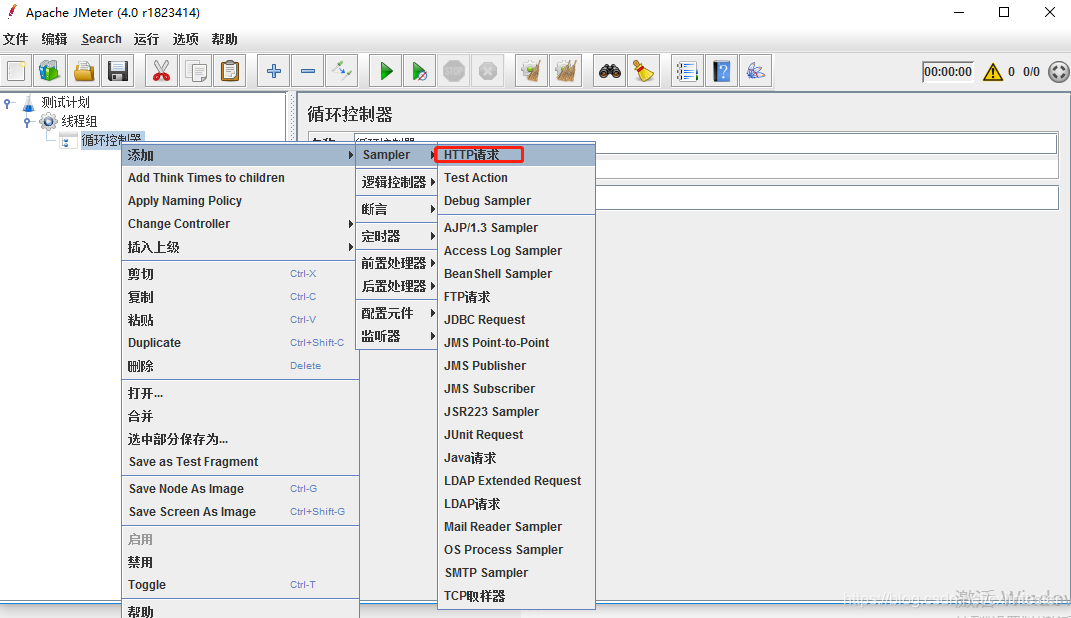This screenshot has width=1071, height=618.
Task: Choose Apply Naming Policy
Action: click(240, 201)
